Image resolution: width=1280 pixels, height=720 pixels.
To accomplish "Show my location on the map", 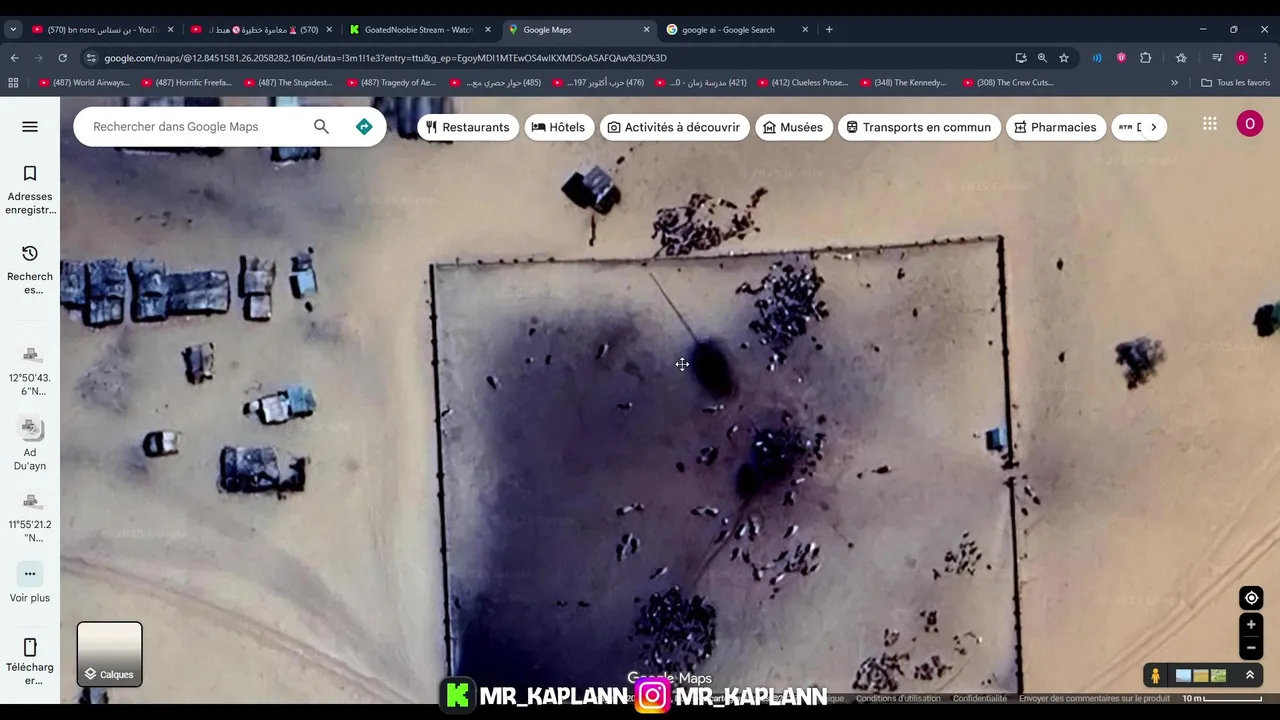I will pyautogui.click(x=1251, y=598).
